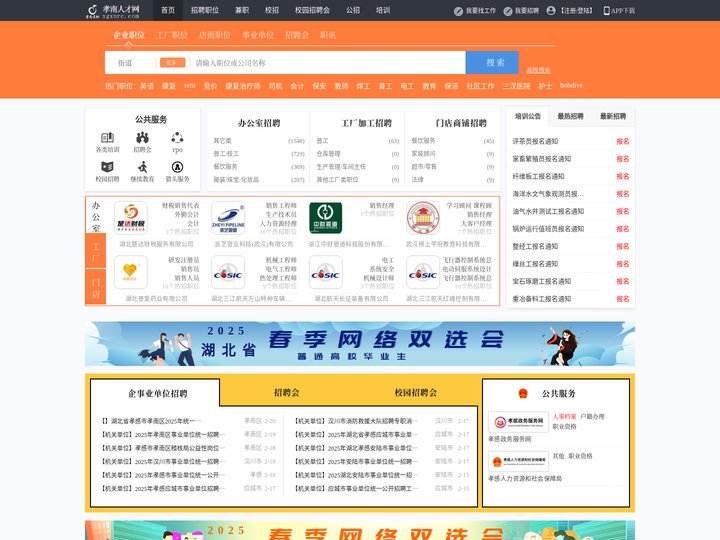720x540 pixels.
Task: Open 公招 in top navigation
Action: point(353,10)
